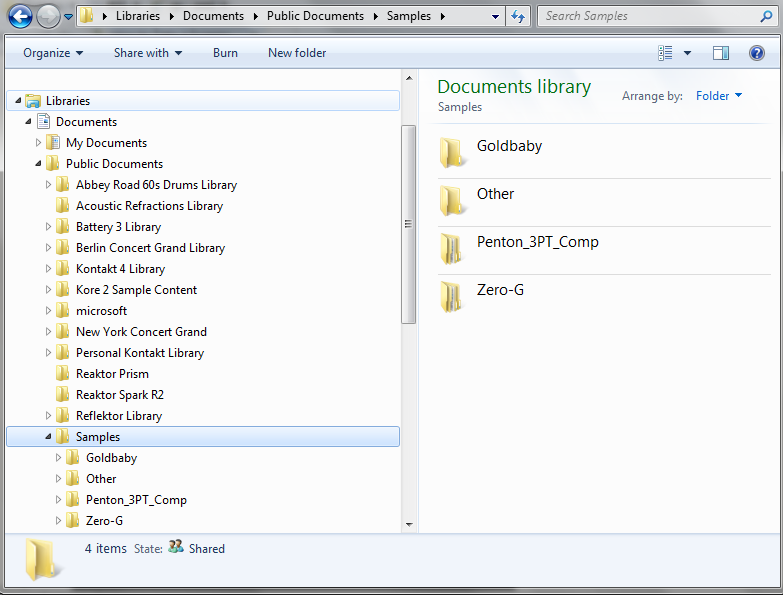Expand Reflektor Library node
This screenshot has height=595, width=783.
48,415
